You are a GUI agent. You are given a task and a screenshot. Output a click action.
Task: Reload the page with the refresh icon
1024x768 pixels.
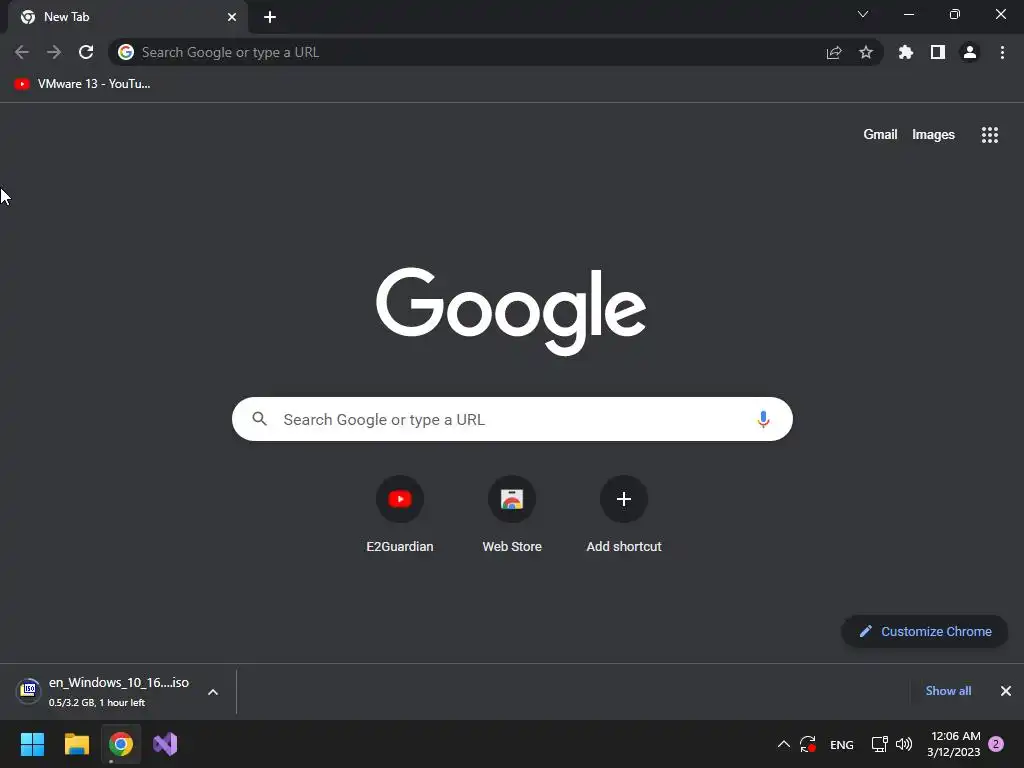[86, 52]
